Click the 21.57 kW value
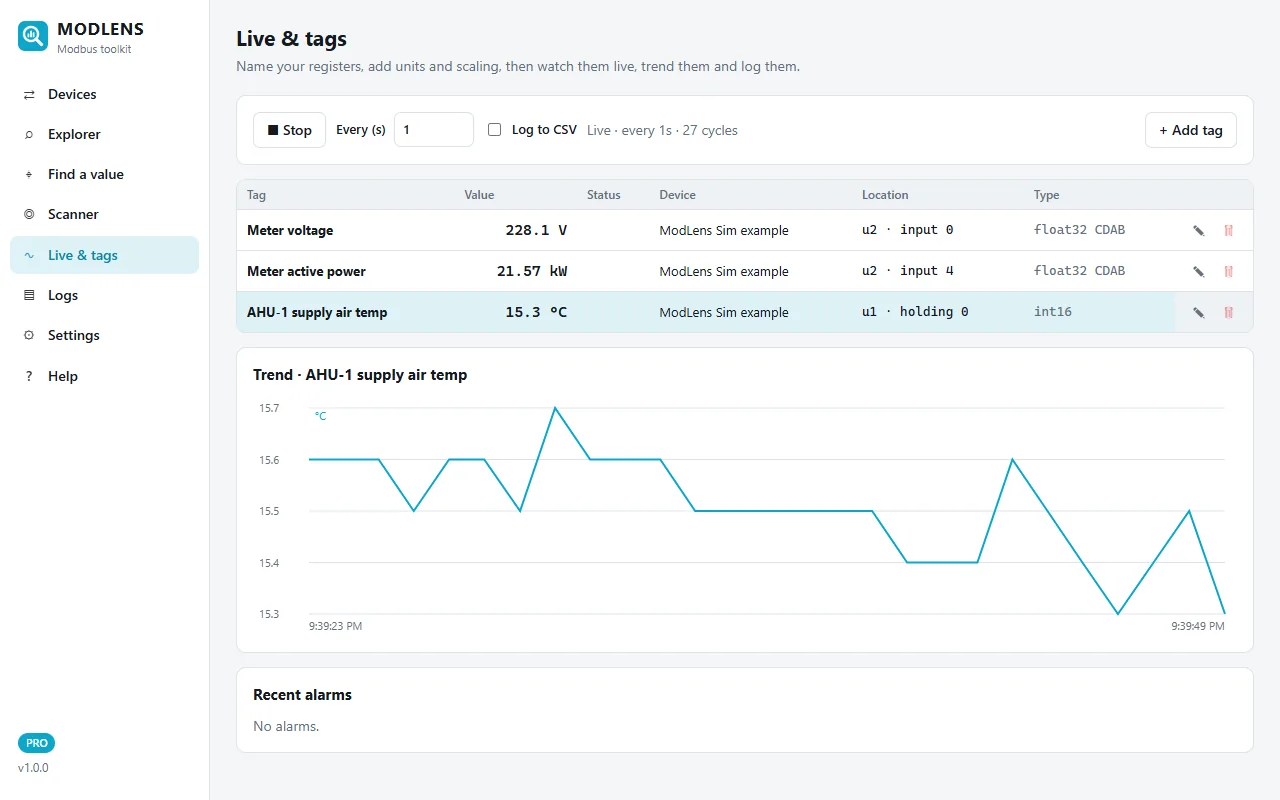Image resolution: width=1280 pixels, height=800 pixels. click(x=532, y=271)
